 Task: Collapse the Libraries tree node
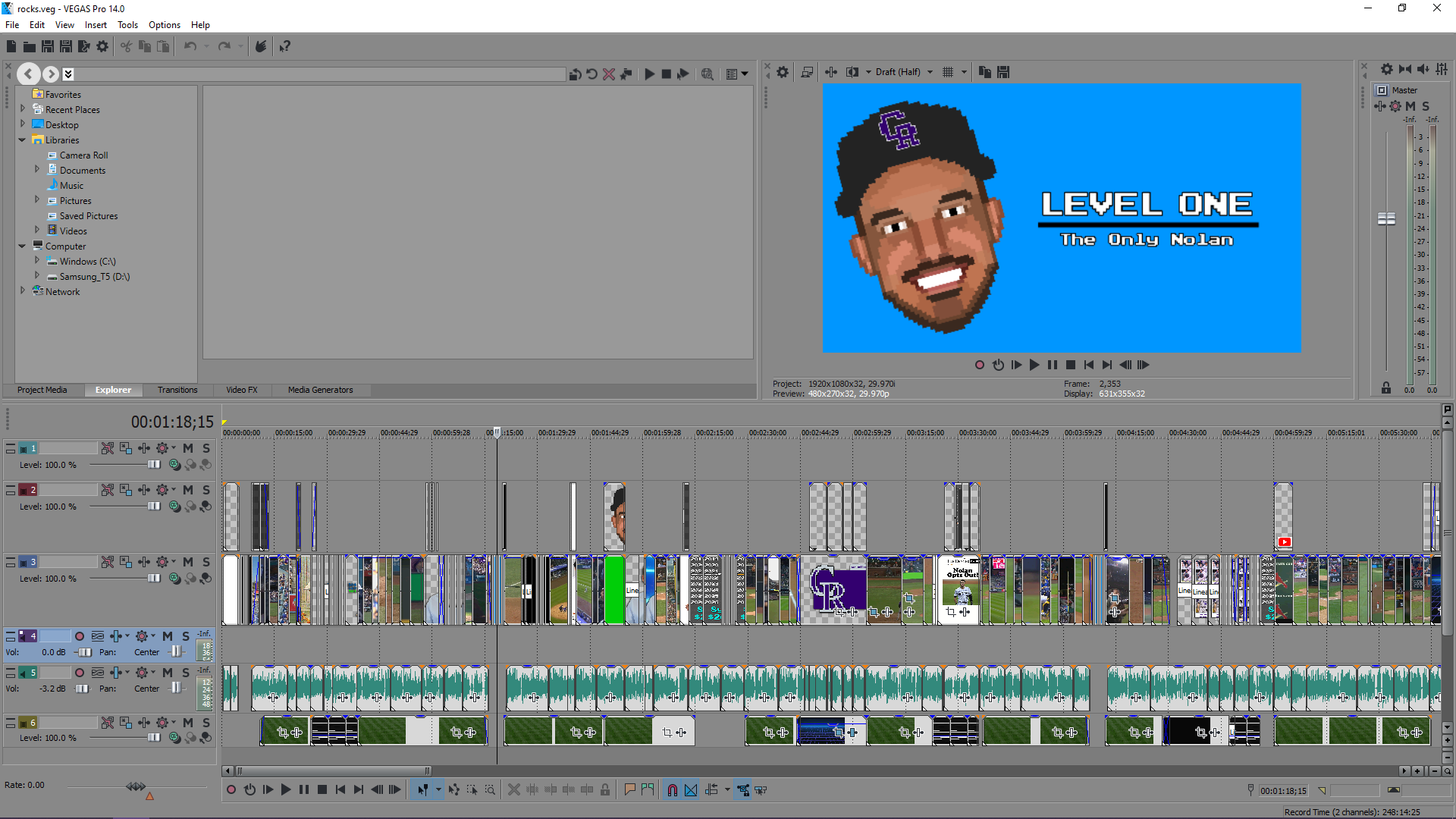coord(23,140)
